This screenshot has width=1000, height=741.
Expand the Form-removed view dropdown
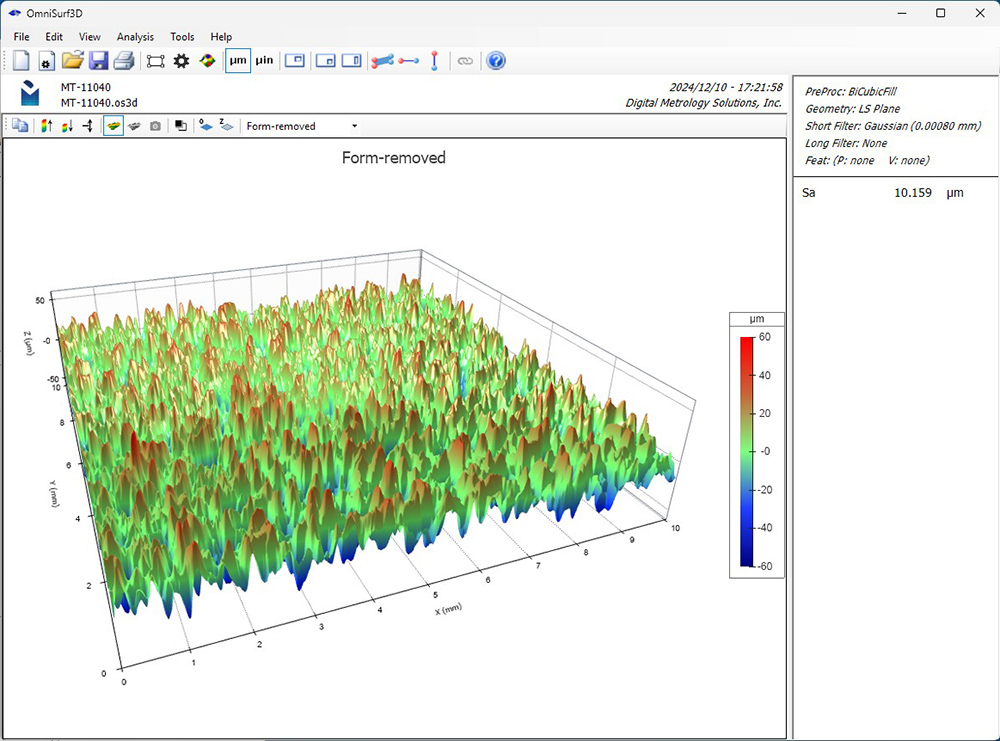pyautogui.click(x=354, y=126)
